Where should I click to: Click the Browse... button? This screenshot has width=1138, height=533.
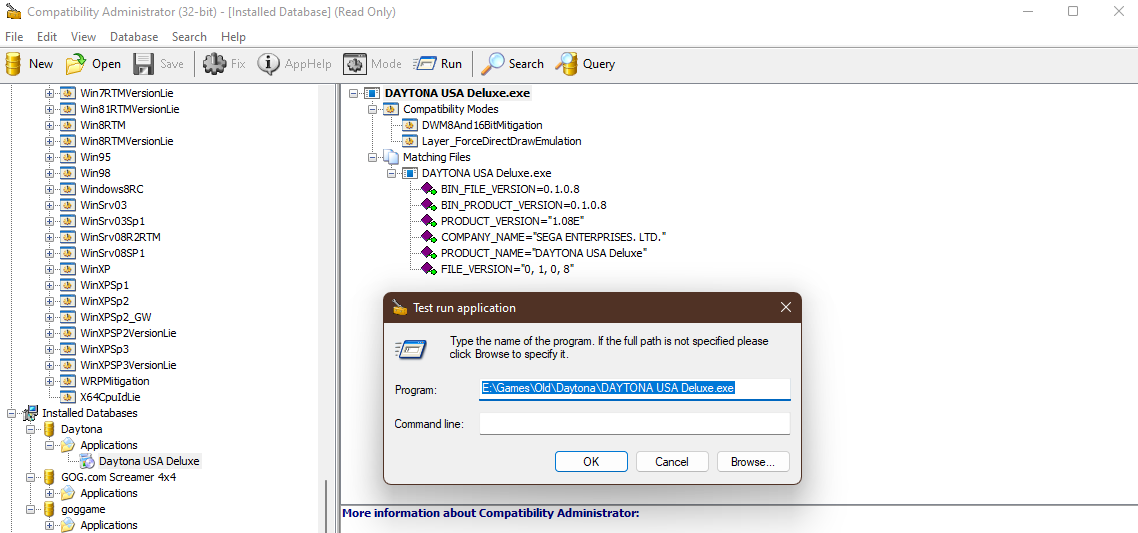coord(753,461)
